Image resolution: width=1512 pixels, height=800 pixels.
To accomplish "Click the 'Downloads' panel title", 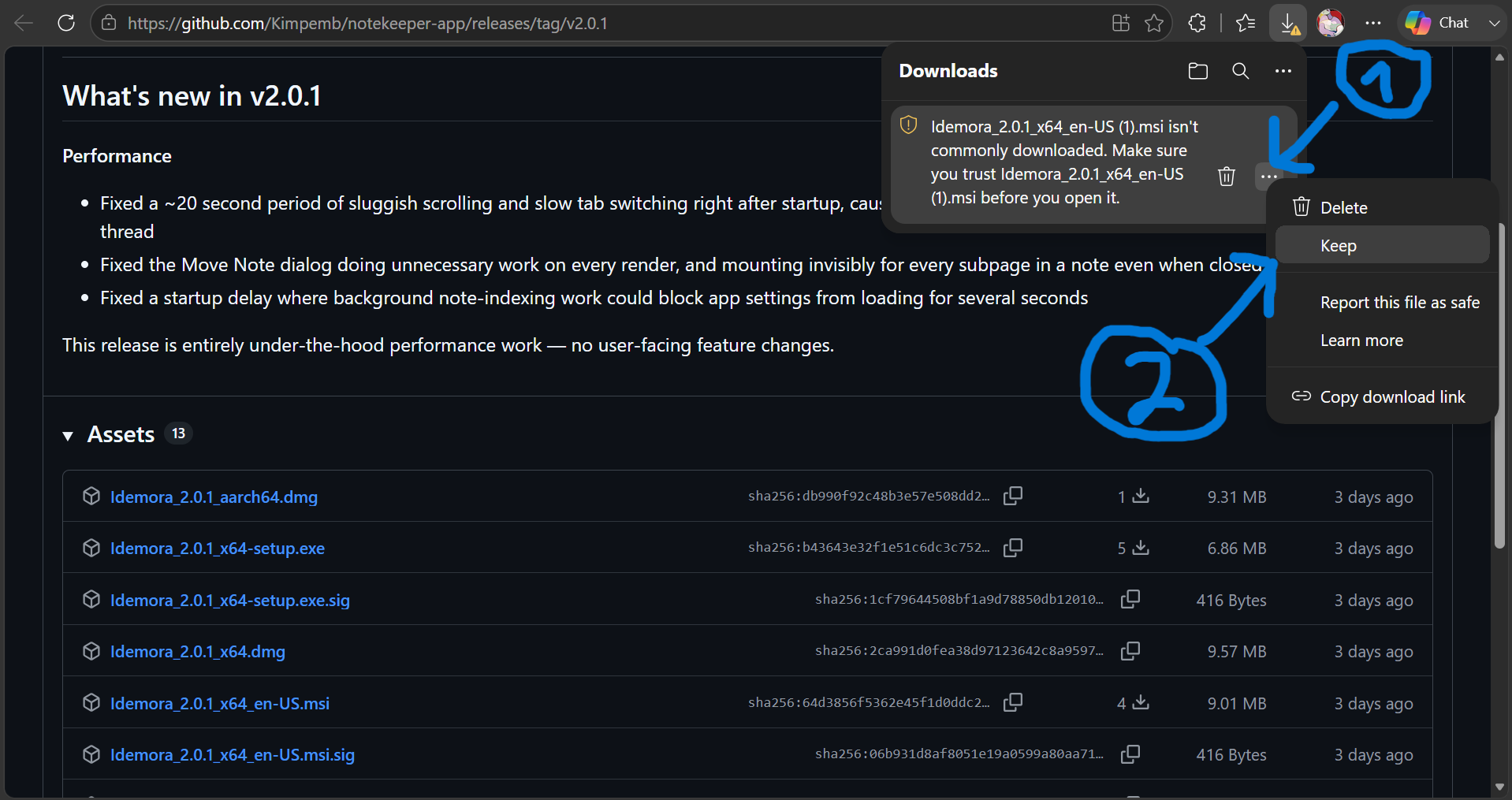I will click(x=948, y=71).
